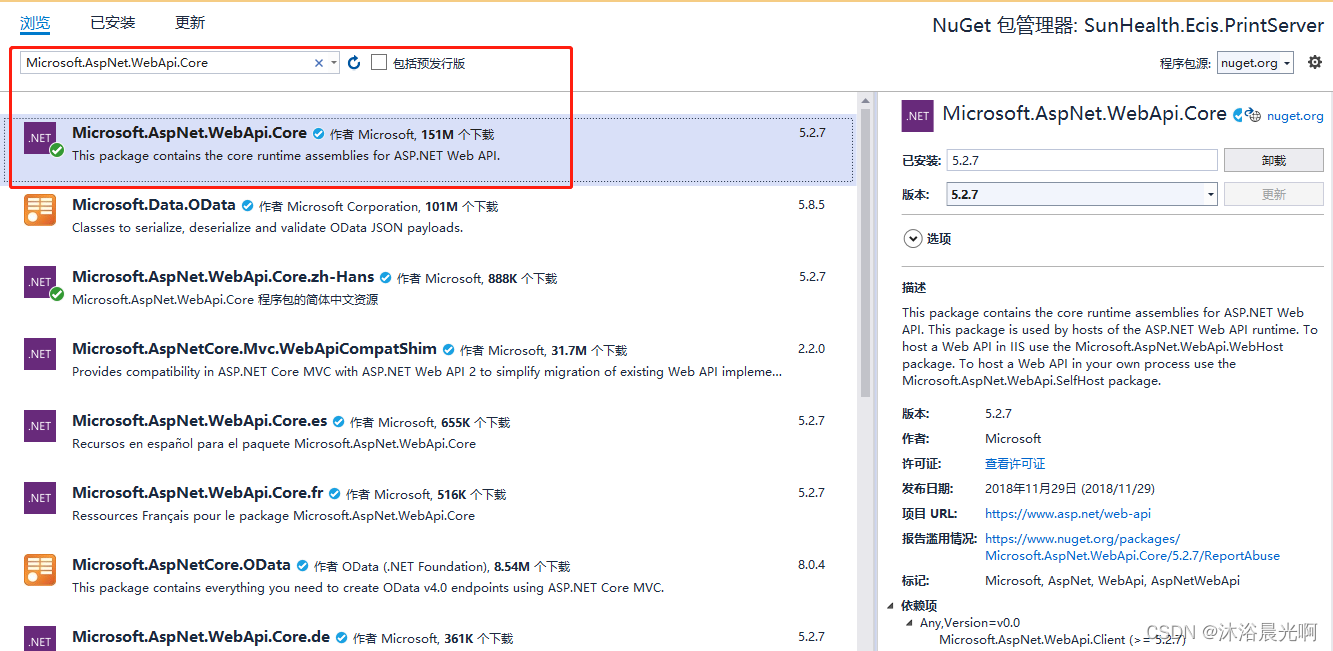
Task: Click verified badge next to Microsoft.AspNetCore.OData
Action: pos(302,566)
